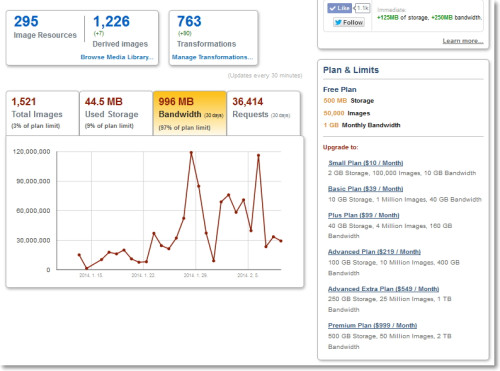
Task: Upgrade to Plus Plan ($99 / Month)
Action: (x=364, y=215)
